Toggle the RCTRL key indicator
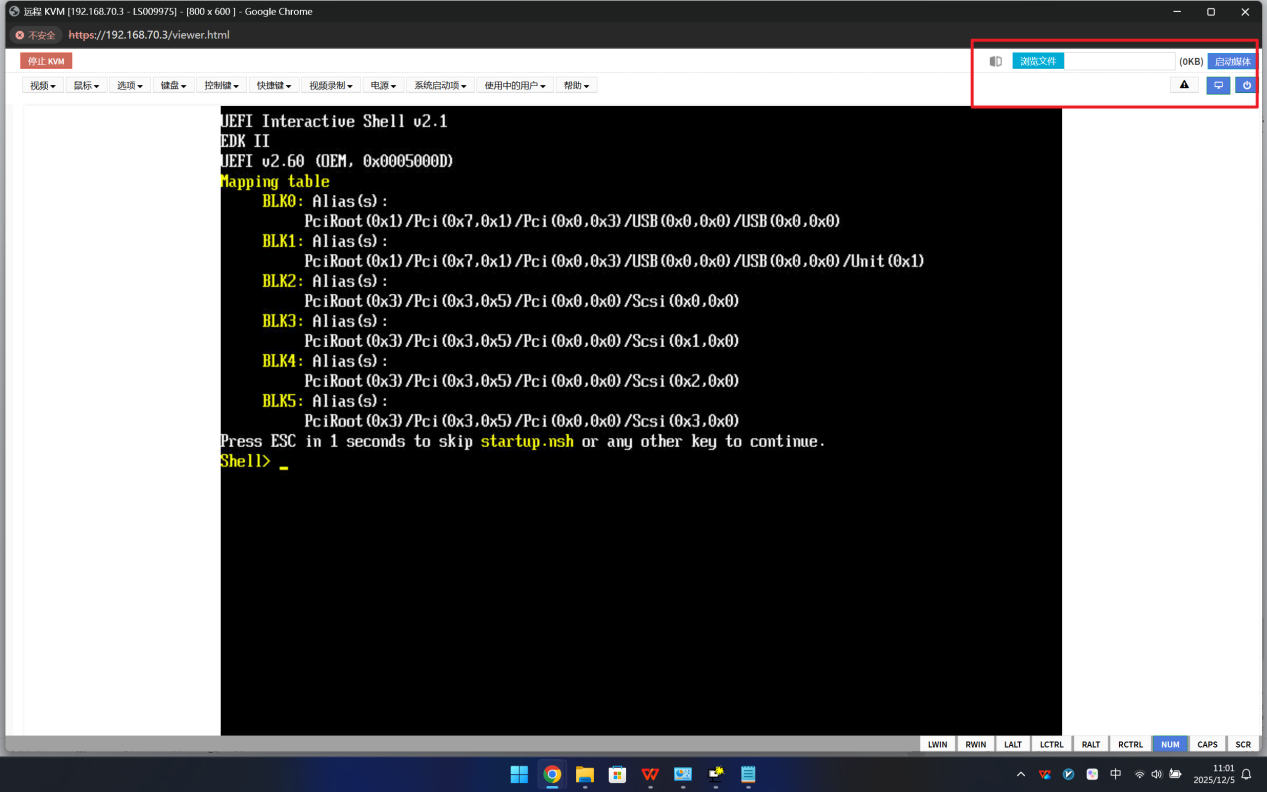Screen dimensions: 1267x792 [x=1130, y=744]
